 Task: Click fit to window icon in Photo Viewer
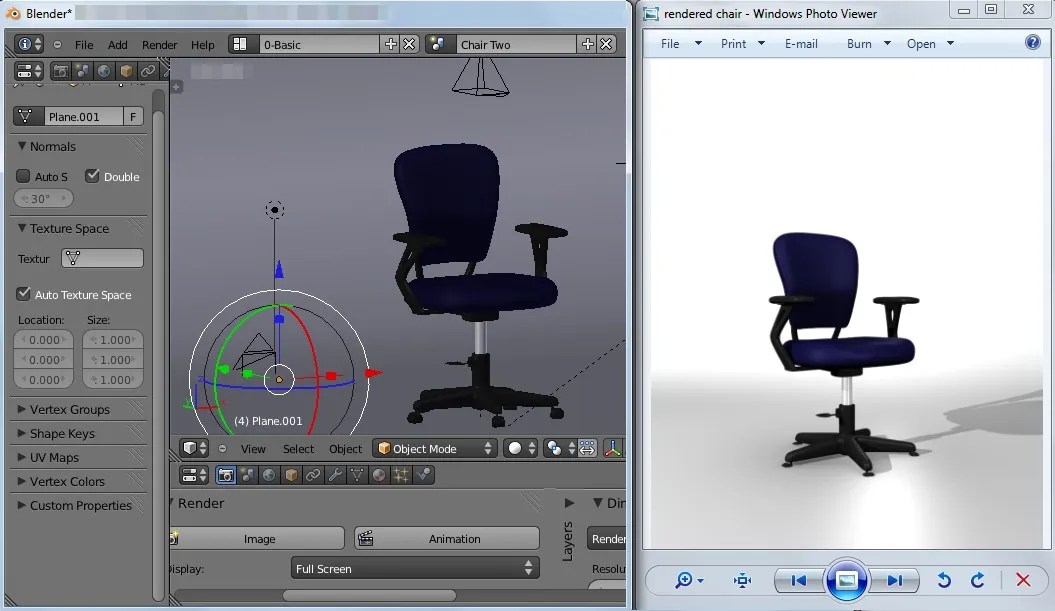pyautogui.click(x=742, y=580)
